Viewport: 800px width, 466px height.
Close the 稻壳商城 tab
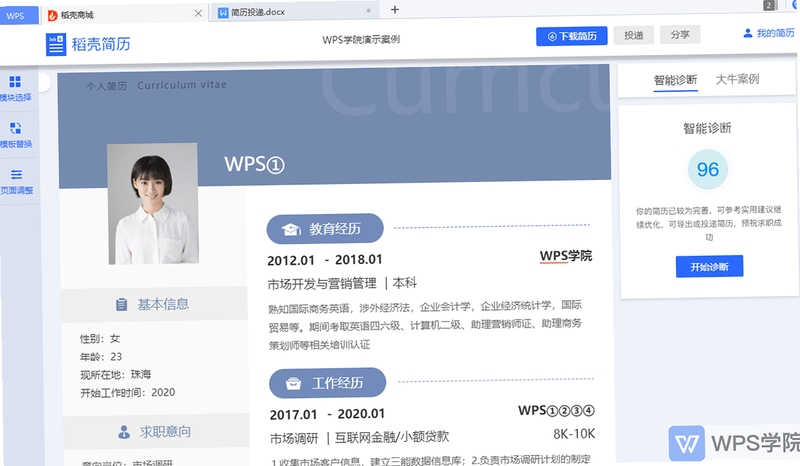pos(198,14)
